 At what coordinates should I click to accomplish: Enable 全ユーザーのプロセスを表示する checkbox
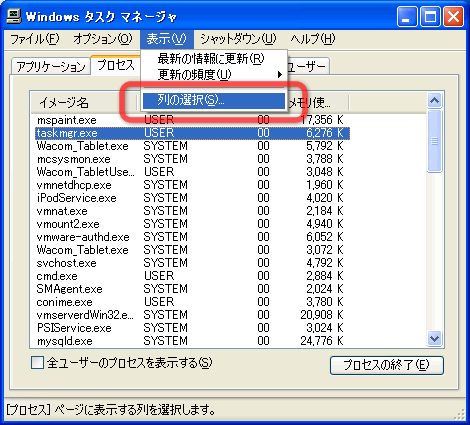37,363
